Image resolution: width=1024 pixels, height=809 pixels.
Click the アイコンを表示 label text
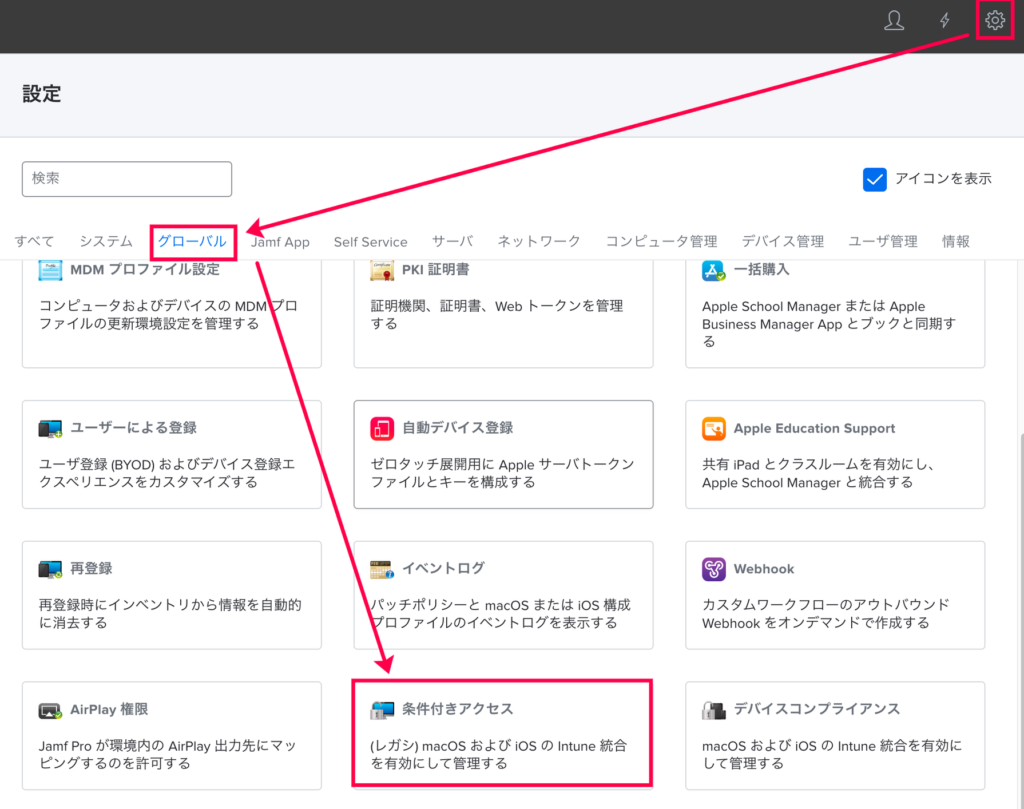[x=944, y=179]
